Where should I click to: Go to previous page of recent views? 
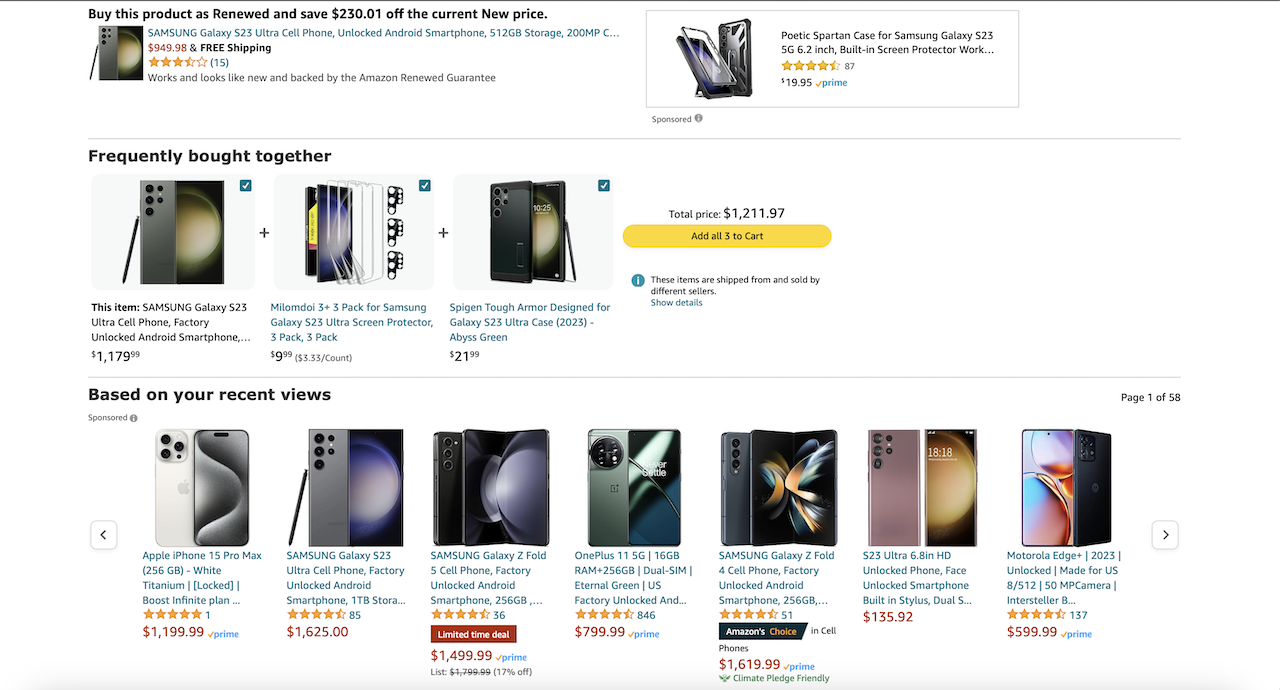pos(104,535)
